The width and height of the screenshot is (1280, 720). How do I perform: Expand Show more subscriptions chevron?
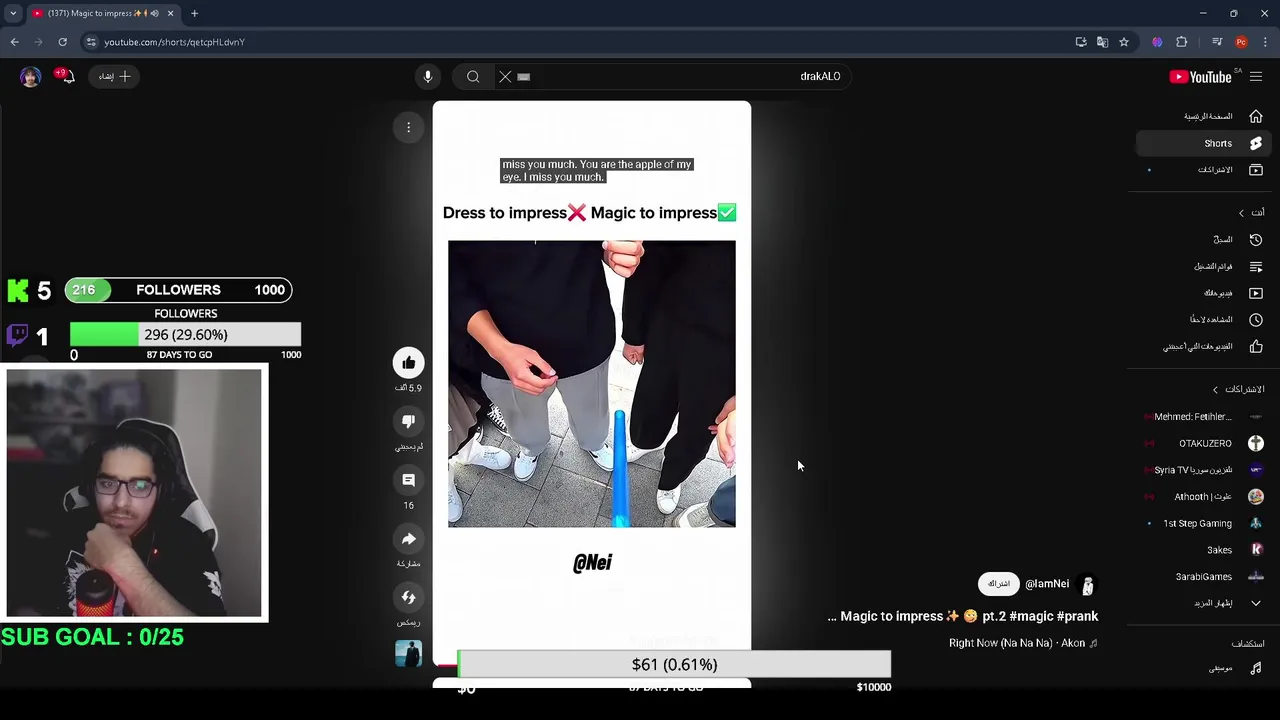coord(1256,603)
